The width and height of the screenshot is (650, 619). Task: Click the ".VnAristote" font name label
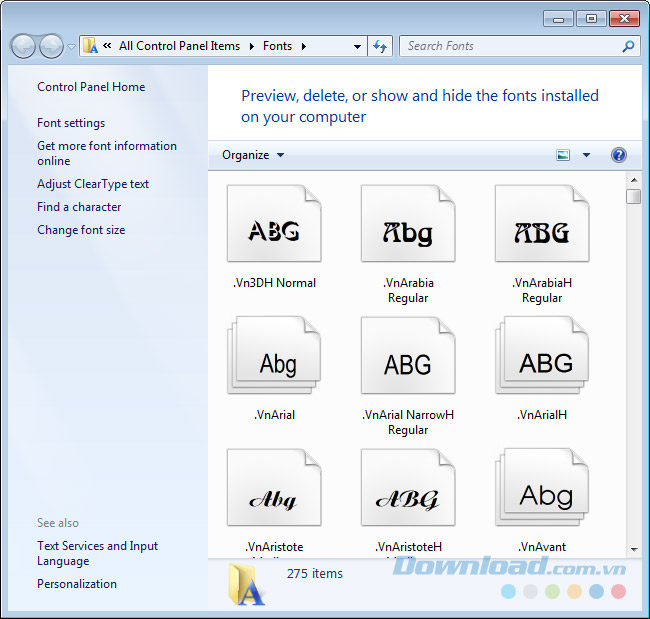pos(274,547)
